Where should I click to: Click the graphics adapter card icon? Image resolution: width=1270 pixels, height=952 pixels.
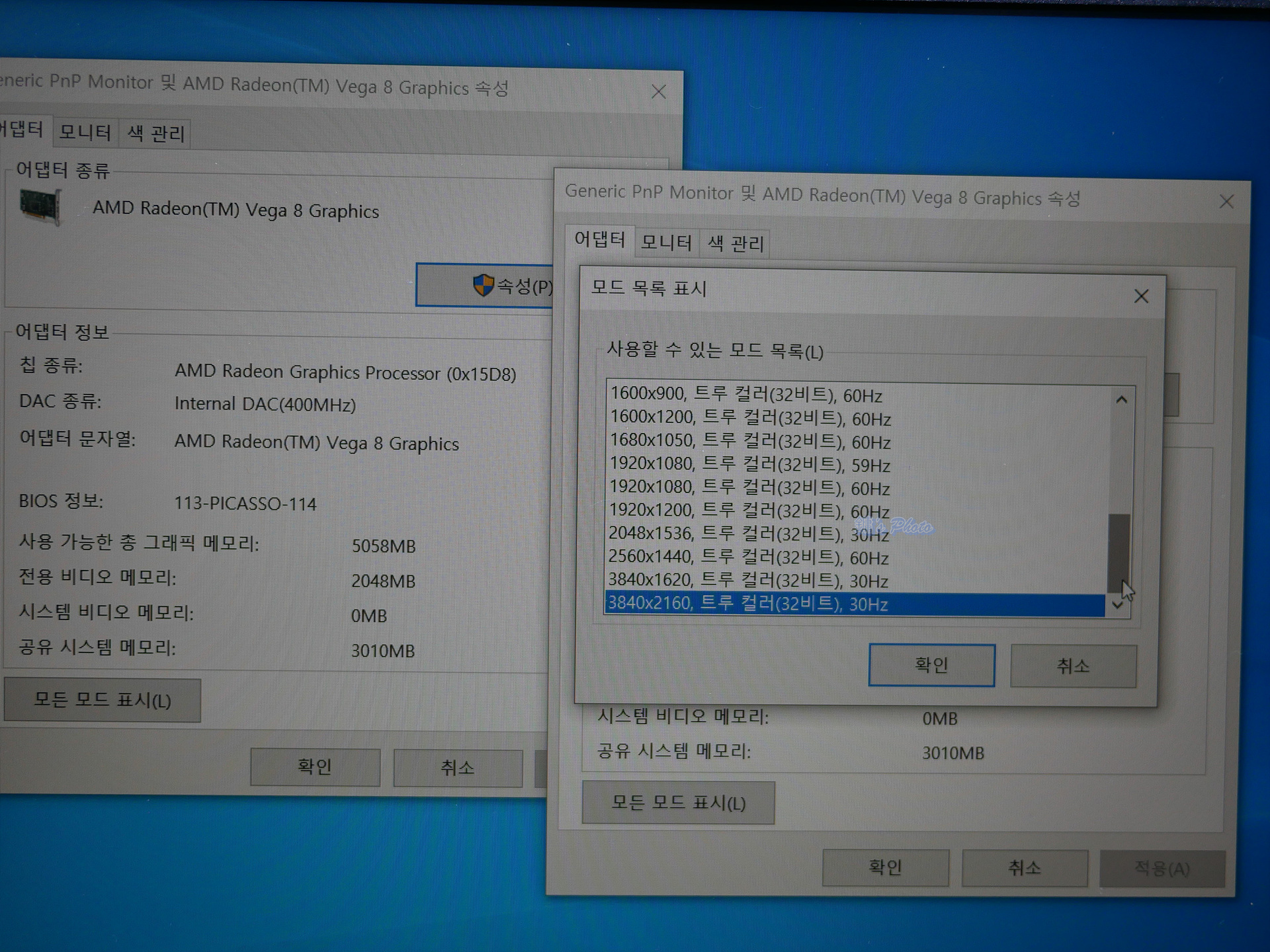[40, 206]
